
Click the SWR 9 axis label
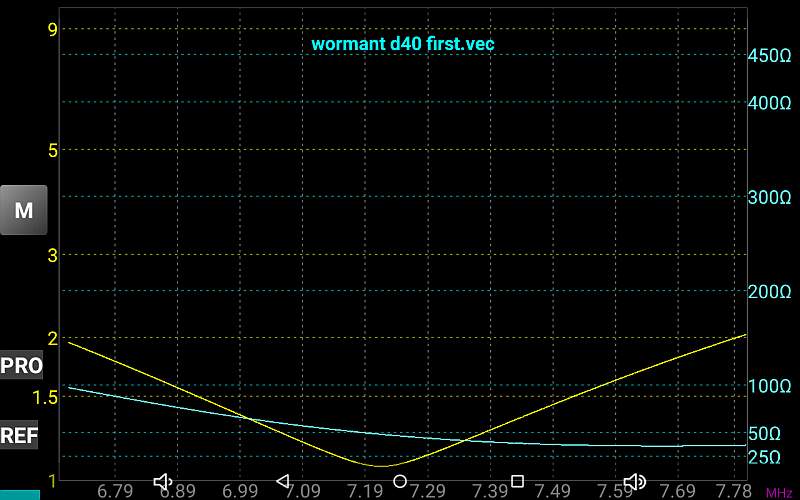[x=53, y=28]
